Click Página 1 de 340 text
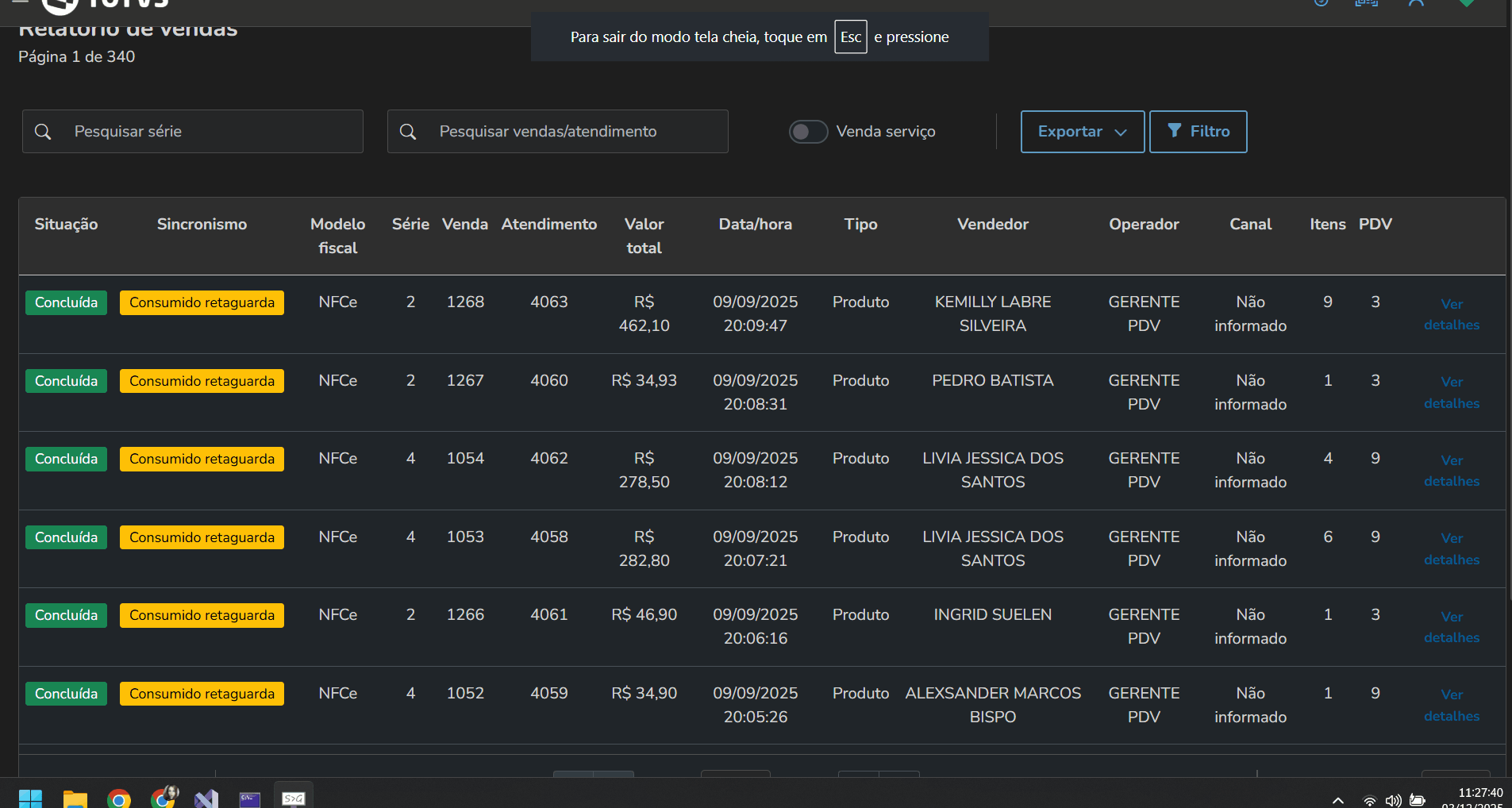Screen dimensions: 1512x808 coord(77,57)
